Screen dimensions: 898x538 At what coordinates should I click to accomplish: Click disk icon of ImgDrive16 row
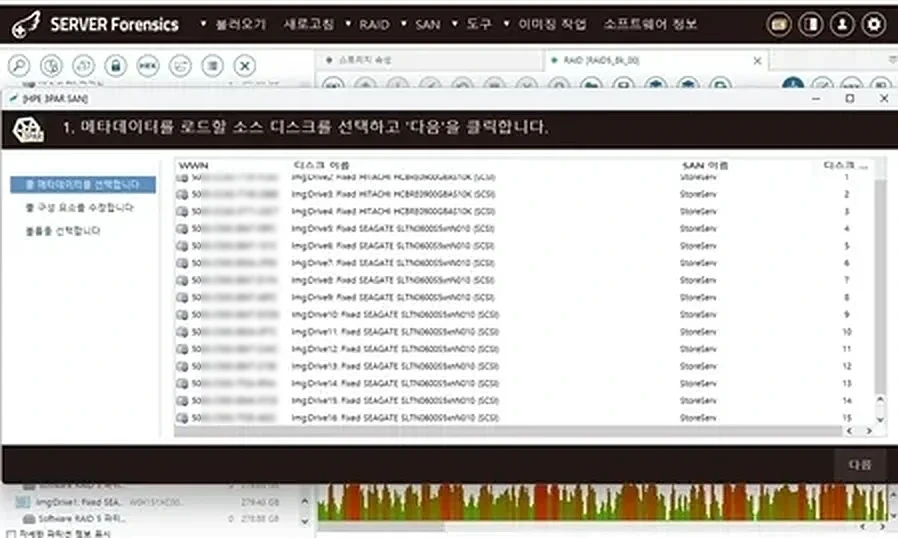coord(182,418)
